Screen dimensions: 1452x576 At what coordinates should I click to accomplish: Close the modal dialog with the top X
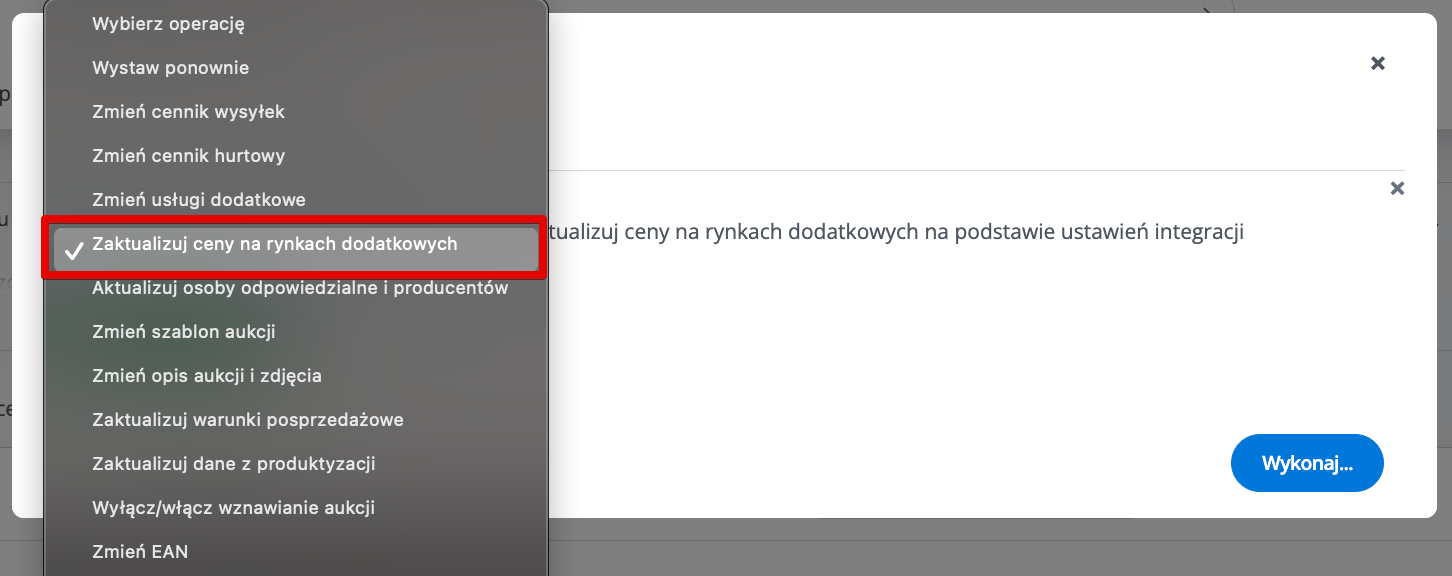coord(1377,63)
